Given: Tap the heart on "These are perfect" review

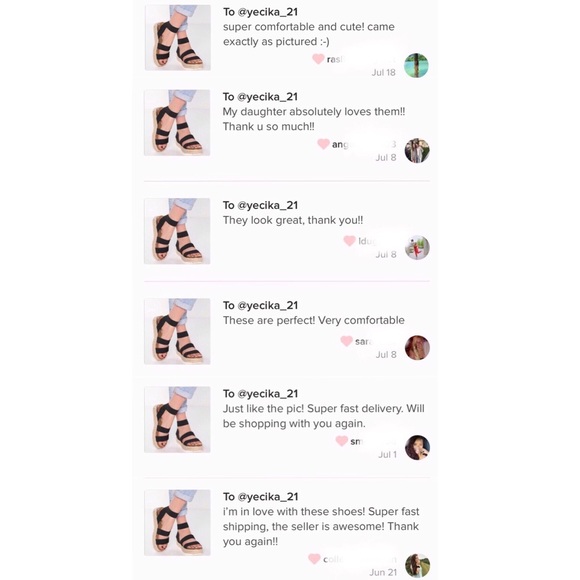Looking at the screenshot, I should [x=347, y=341].
